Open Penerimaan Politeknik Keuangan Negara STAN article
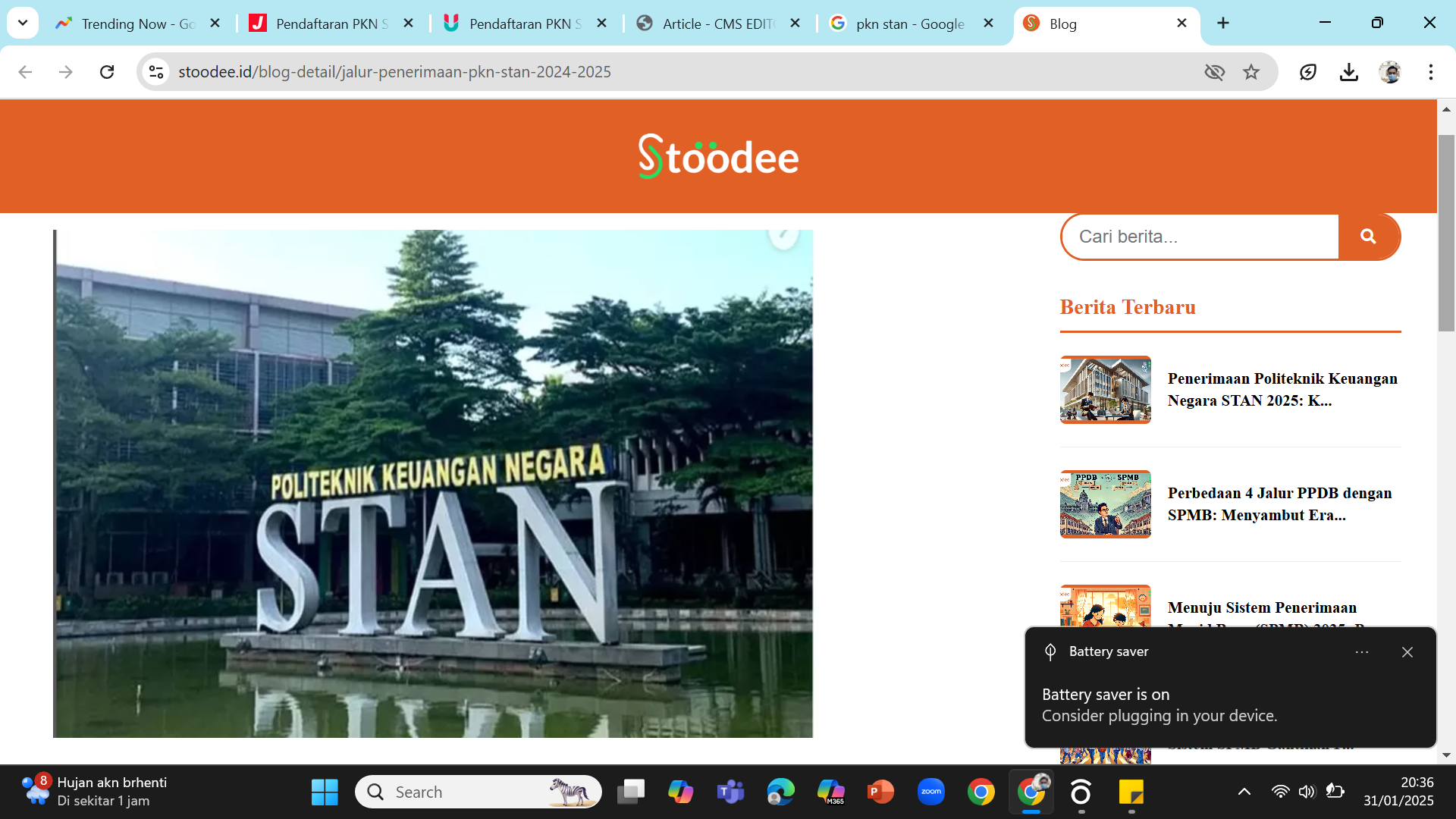This screenshot has height=819, width=1456. pos(1282,390)
